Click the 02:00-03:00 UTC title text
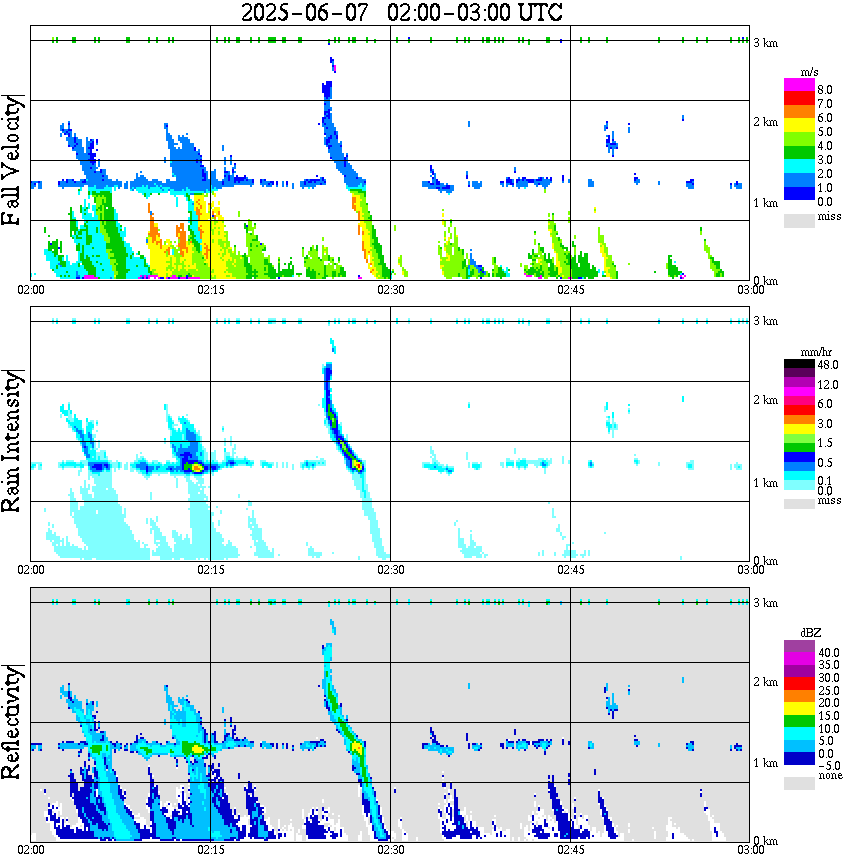 pyautogui.click(x=475, y=12)
